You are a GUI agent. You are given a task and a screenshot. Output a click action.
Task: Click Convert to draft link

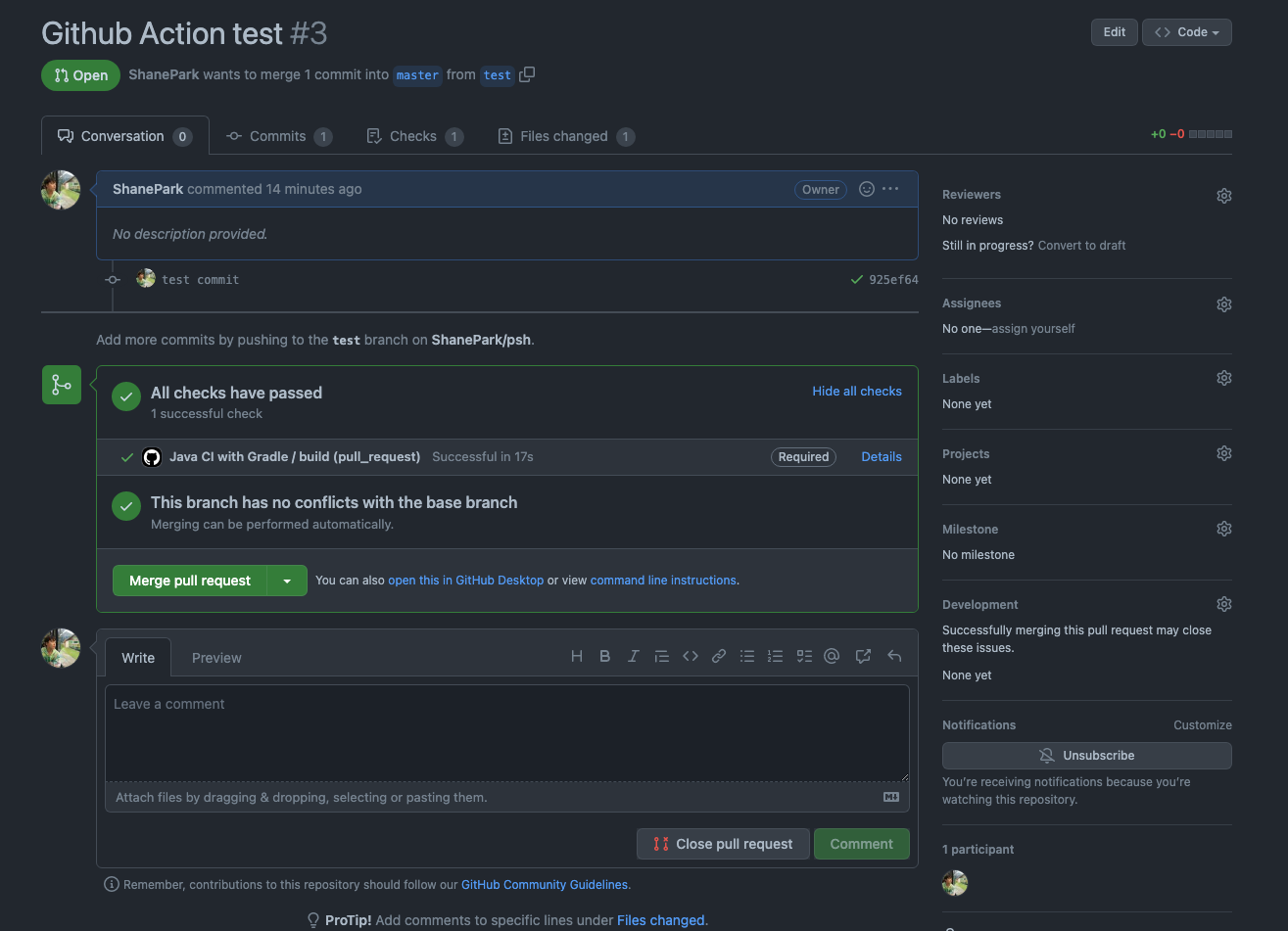coord(1082,246)
